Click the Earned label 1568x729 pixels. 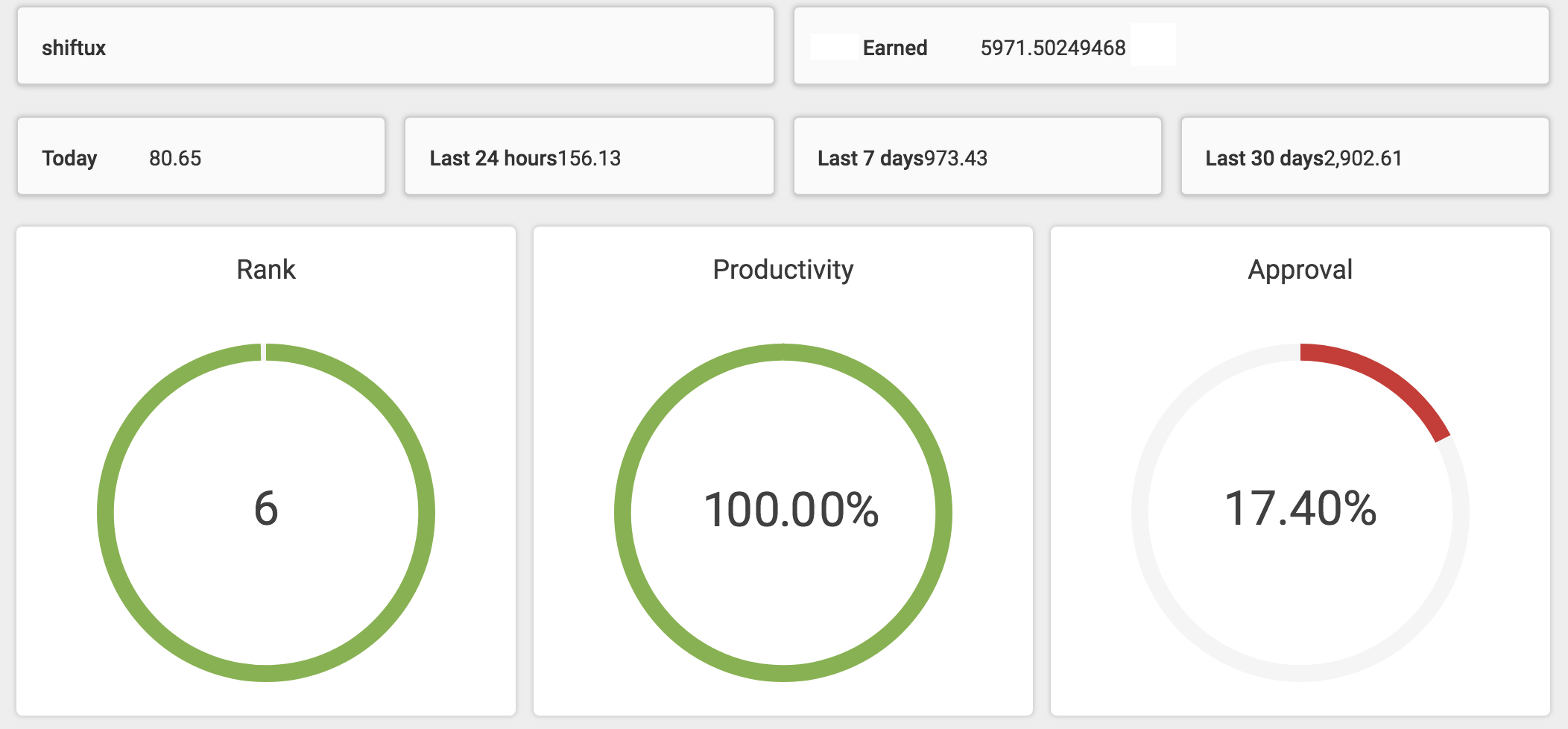[894, 48]
